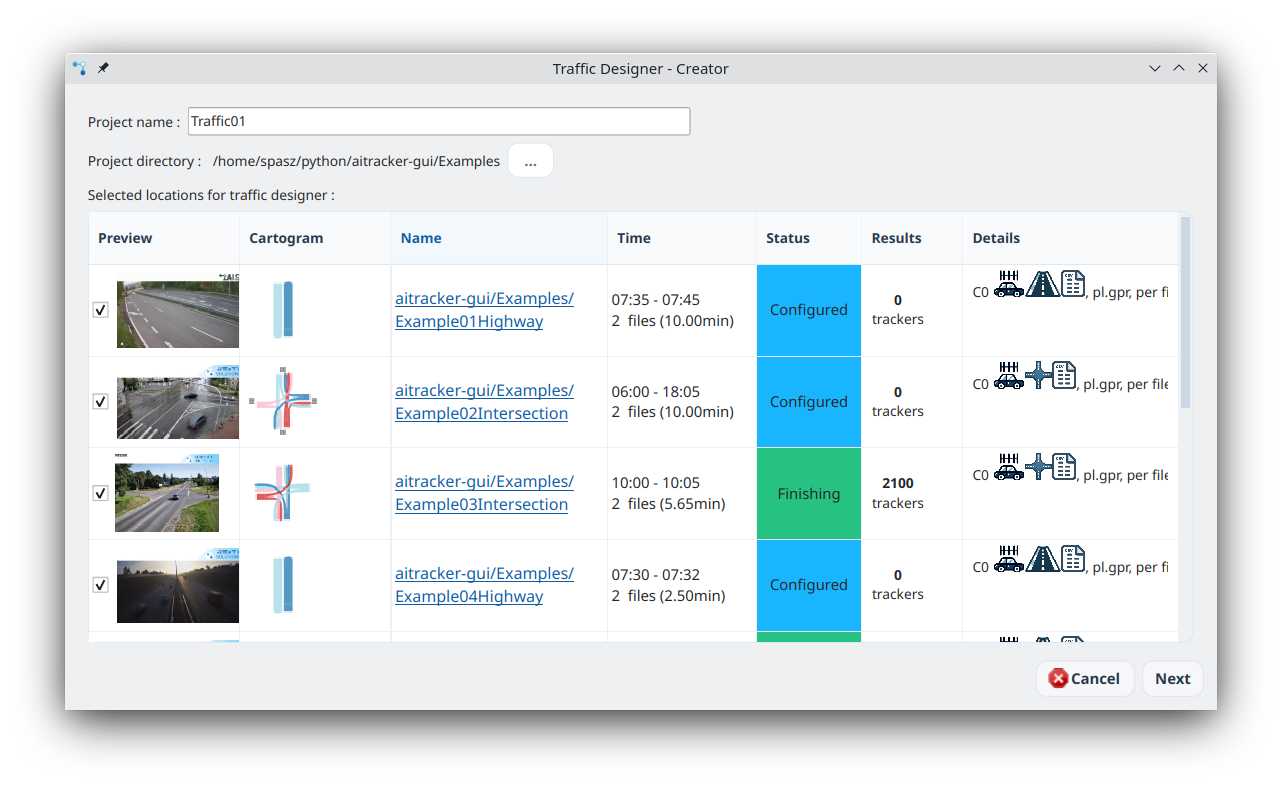Click the Cancel button
This screenshot has height=787, width=1282.
pos(1084,678)
